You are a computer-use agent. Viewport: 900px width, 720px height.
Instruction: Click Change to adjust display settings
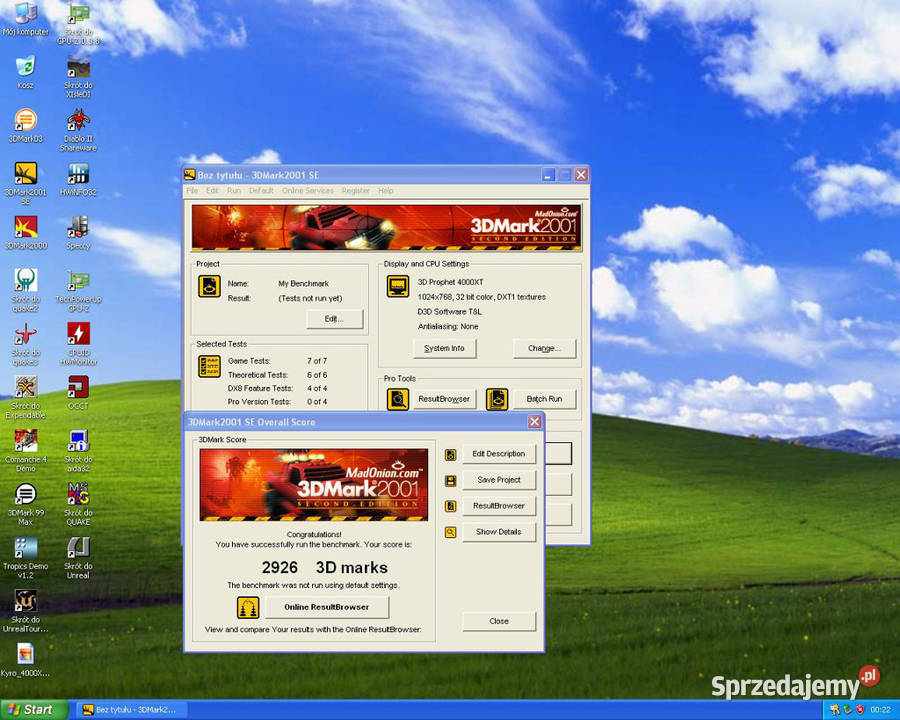[543, 348]
